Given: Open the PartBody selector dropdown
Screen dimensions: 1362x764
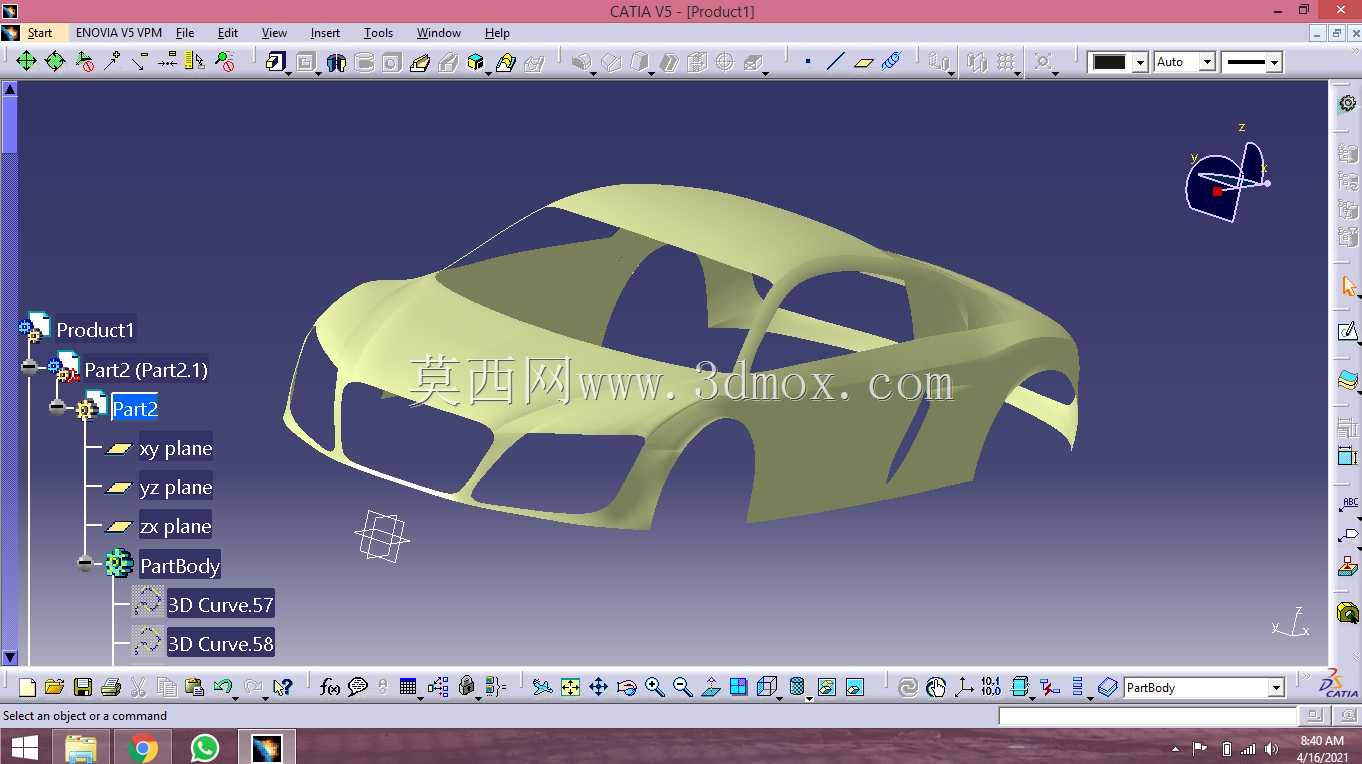Looking at the screenshot, I should (x=1276, y=687).
